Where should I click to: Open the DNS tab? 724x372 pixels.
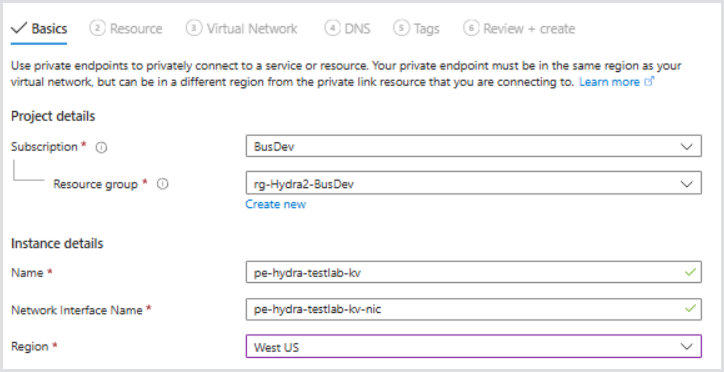click(x=347, y=29)
